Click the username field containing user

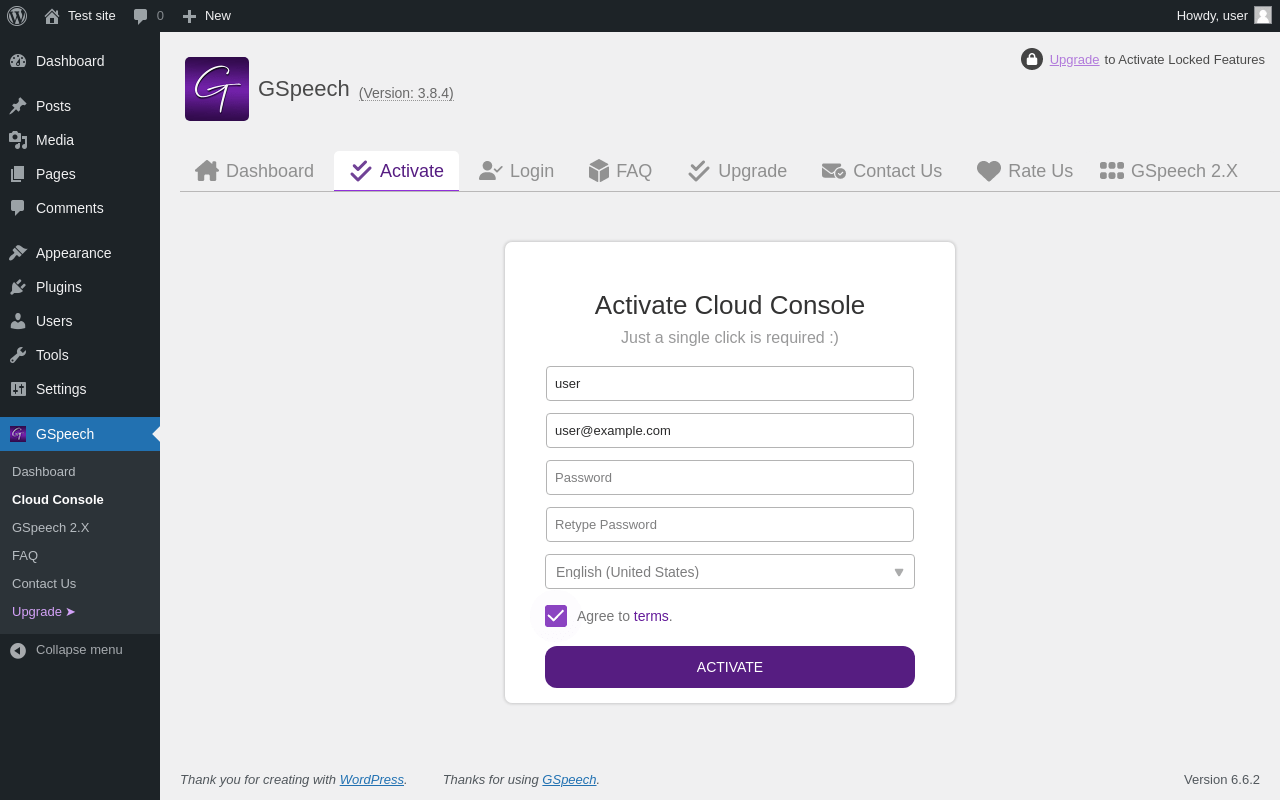[730, 383]
